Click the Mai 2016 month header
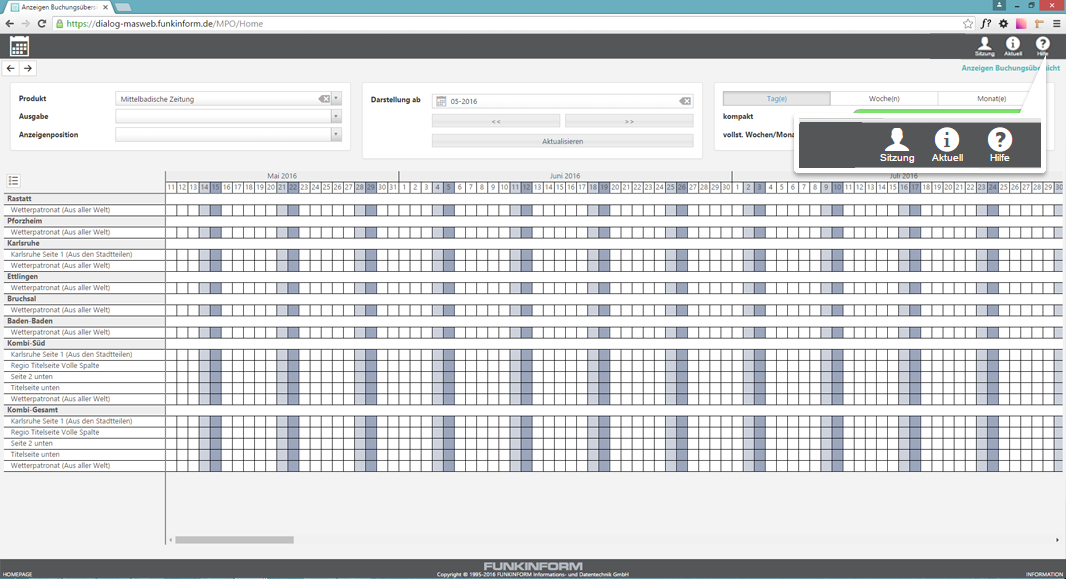 click(x=281, y=175)
